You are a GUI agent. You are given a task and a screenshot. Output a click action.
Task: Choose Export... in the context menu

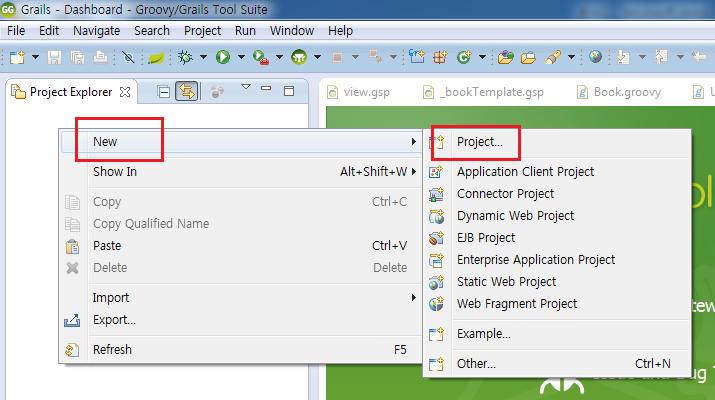click(x=240, y=320)
